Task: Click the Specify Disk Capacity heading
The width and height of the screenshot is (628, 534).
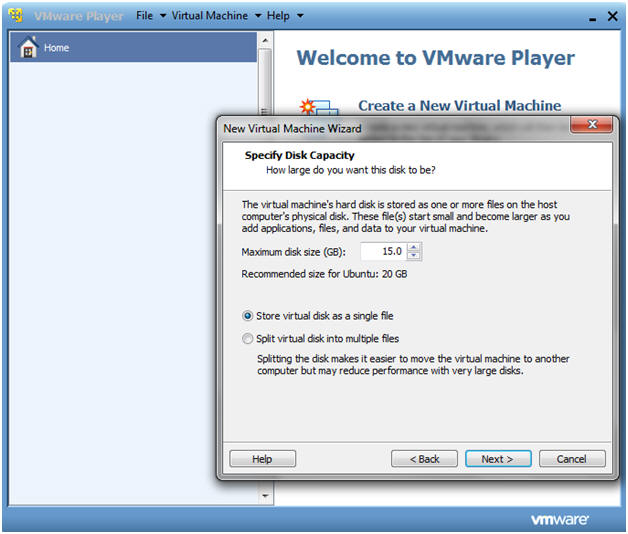Action: (x=300, y=155)
